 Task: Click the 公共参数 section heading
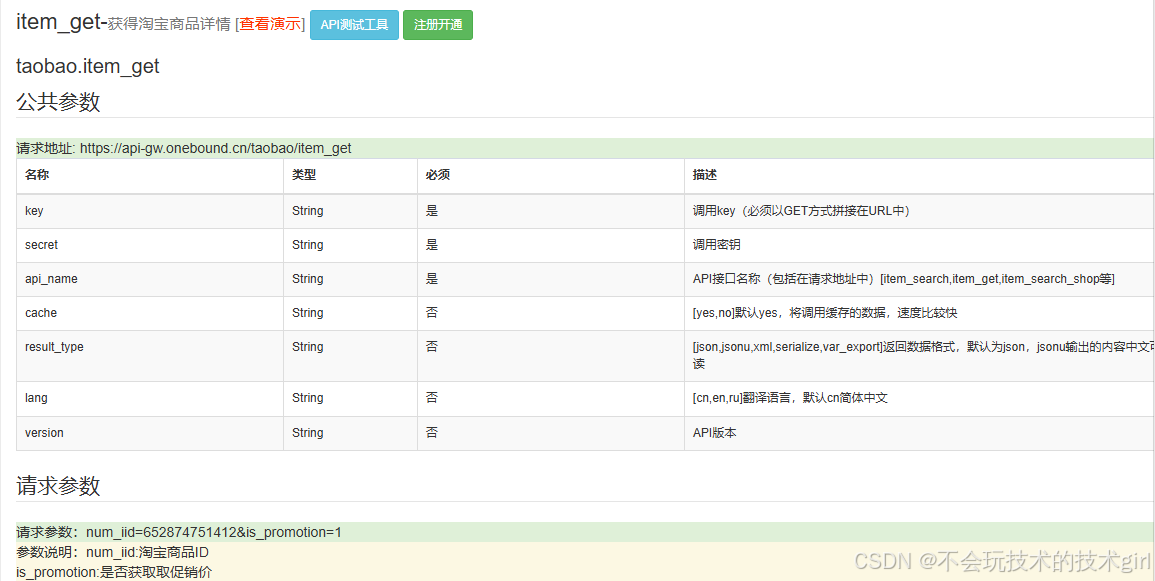click(x=58, y=102)
